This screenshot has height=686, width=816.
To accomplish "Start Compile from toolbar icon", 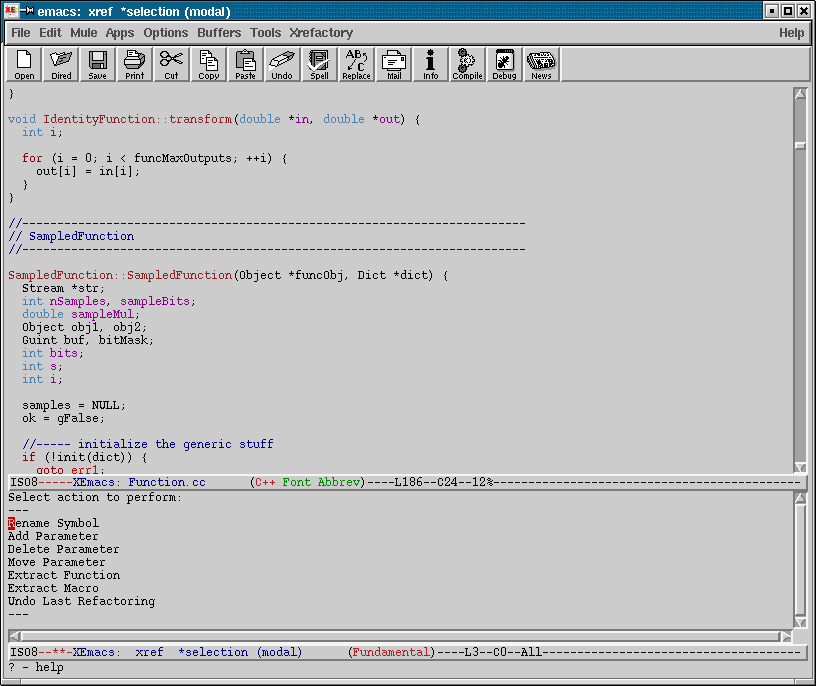I will [x=467, y=64].
